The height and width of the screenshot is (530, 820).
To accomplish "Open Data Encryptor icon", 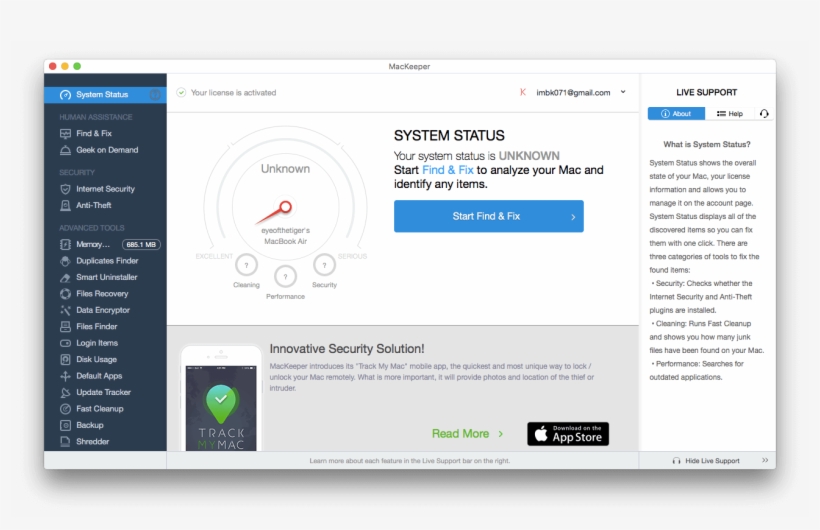I will click(x=65, y=310).
